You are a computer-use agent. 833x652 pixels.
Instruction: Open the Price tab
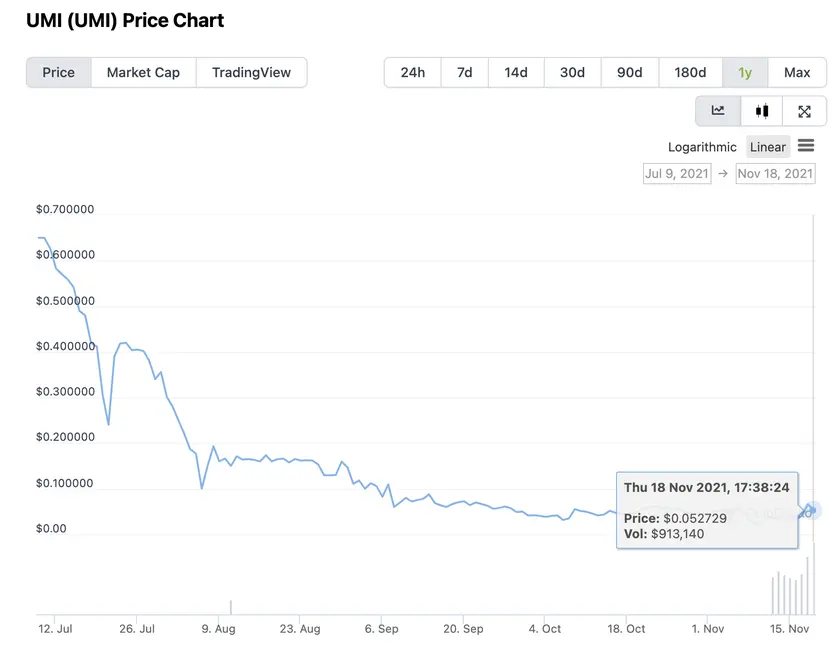(59, 72)
